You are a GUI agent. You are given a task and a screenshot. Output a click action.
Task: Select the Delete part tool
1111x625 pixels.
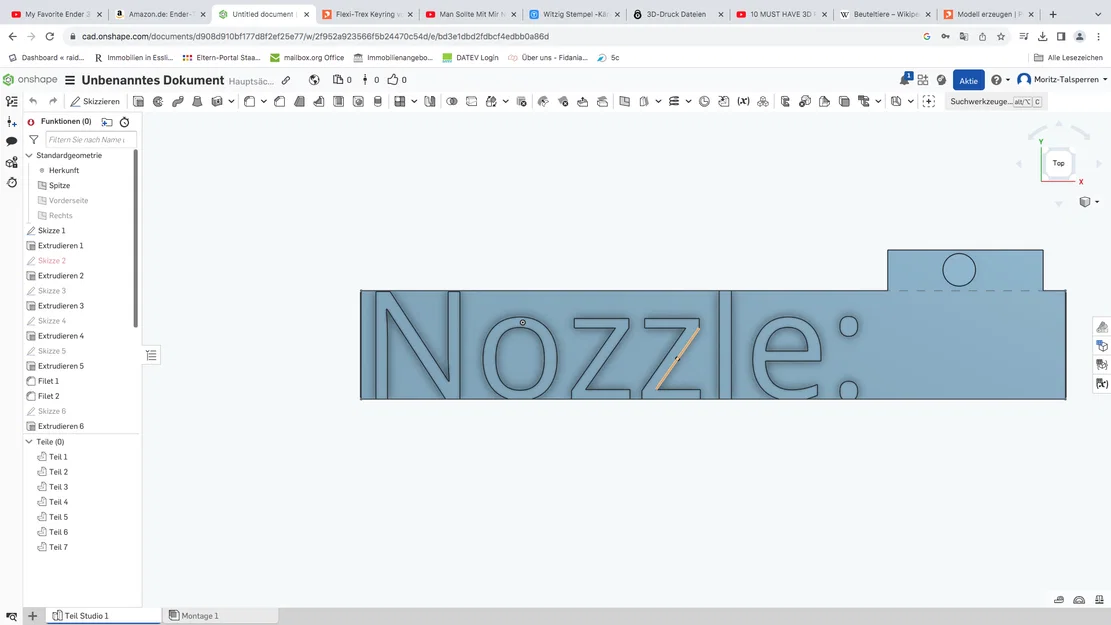click(521, 101)
